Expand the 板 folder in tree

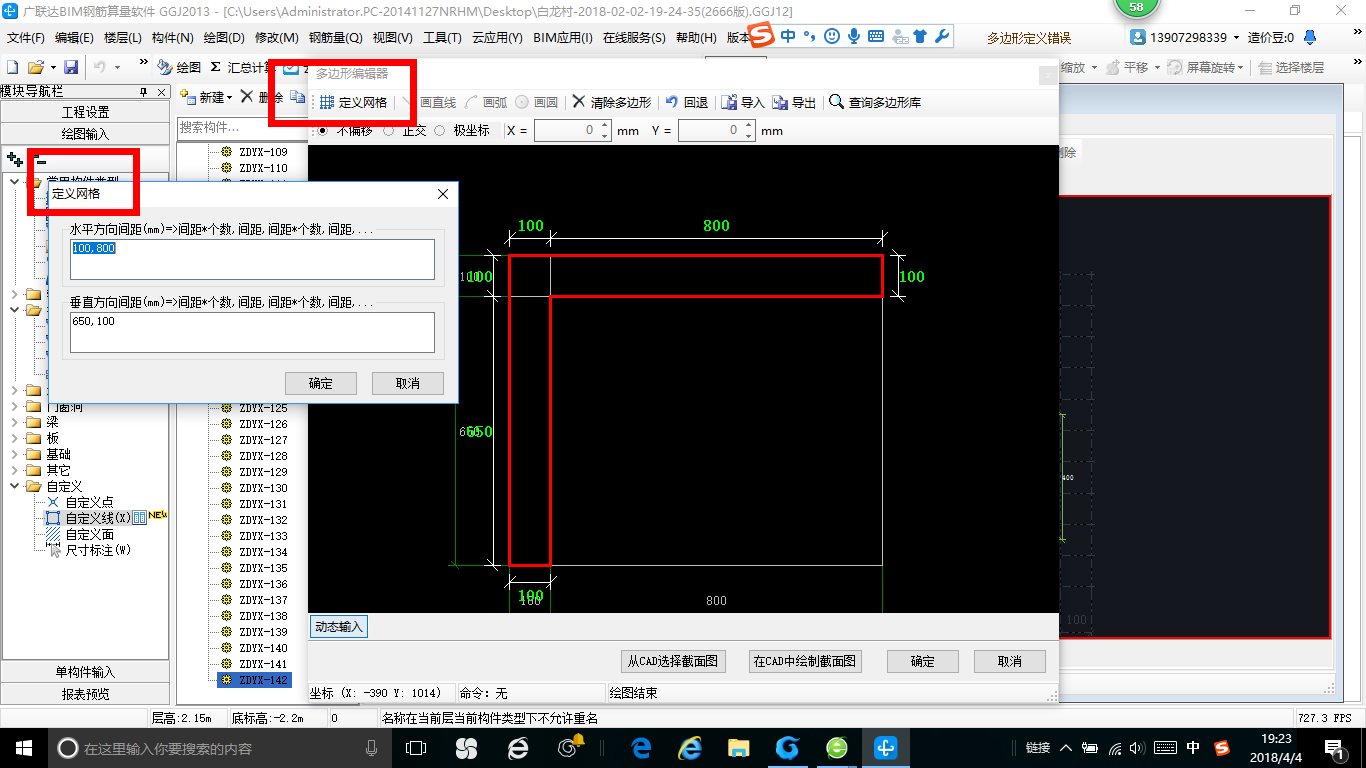point(14,438)
